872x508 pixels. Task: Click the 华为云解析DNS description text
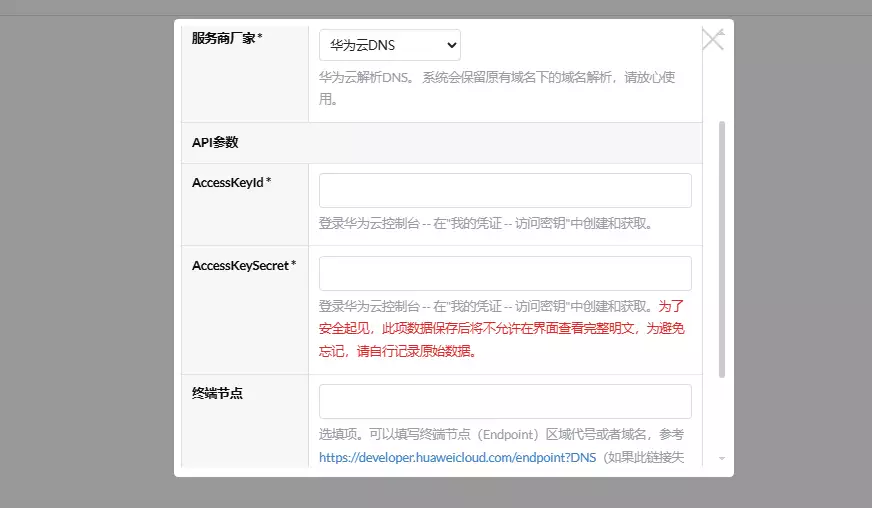click(496, 77)
